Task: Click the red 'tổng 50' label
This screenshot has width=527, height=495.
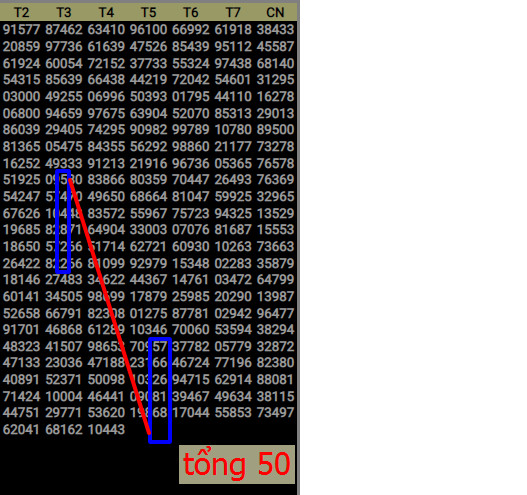Action: (x=237, y=464)
